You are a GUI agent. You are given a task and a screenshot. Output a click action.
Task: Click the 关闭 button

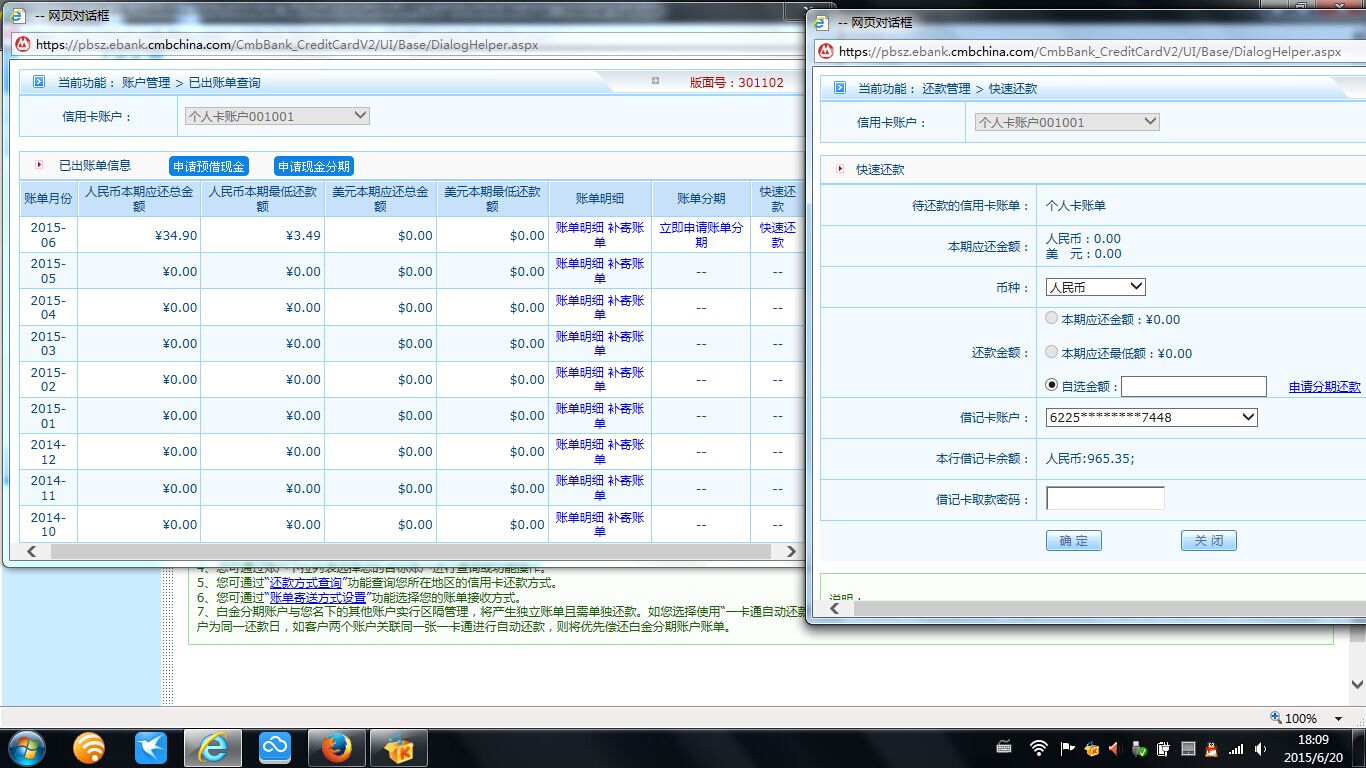1209,540
